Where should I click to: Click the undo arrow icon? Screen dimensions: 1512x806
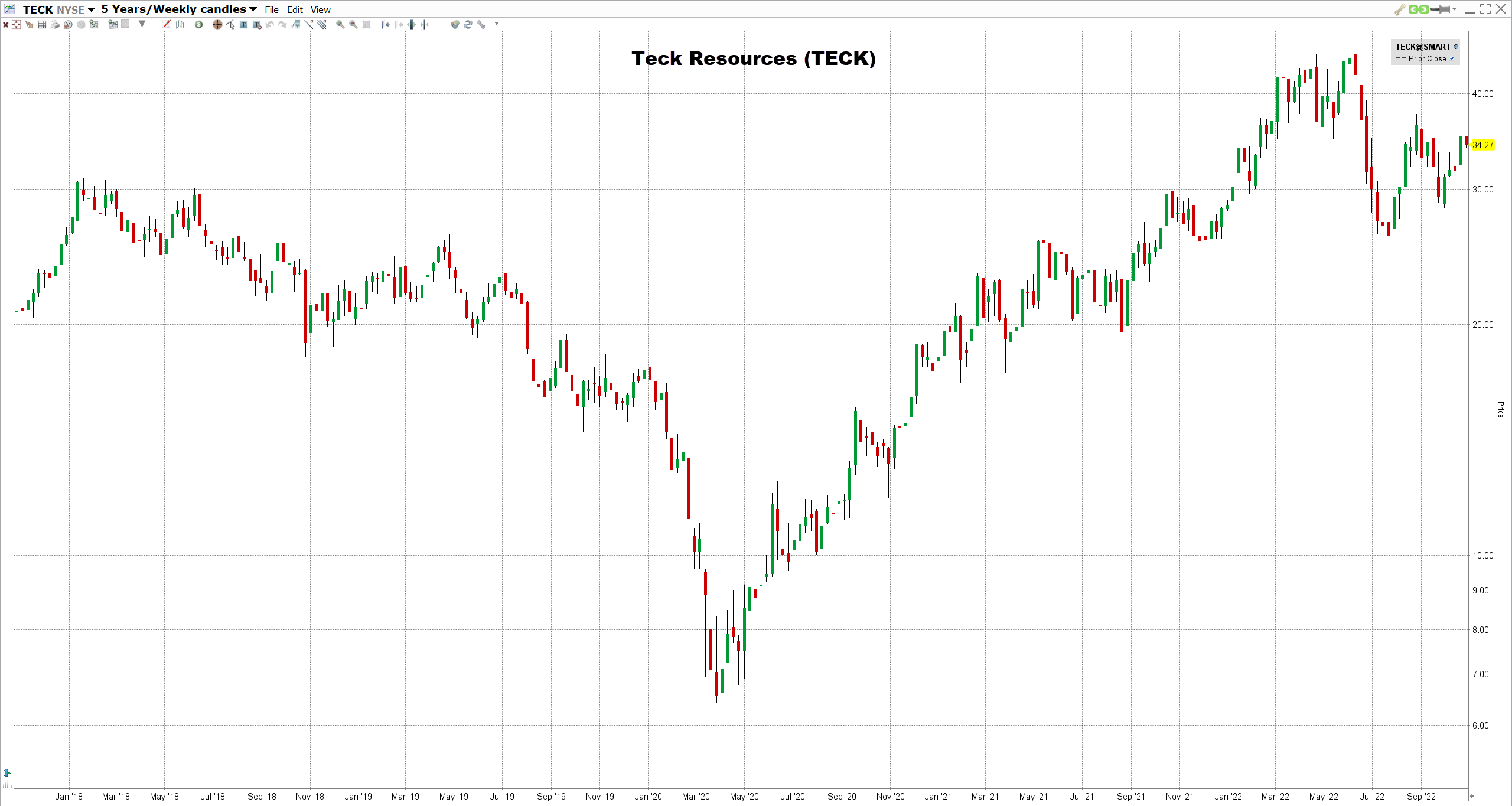(269, 24)
